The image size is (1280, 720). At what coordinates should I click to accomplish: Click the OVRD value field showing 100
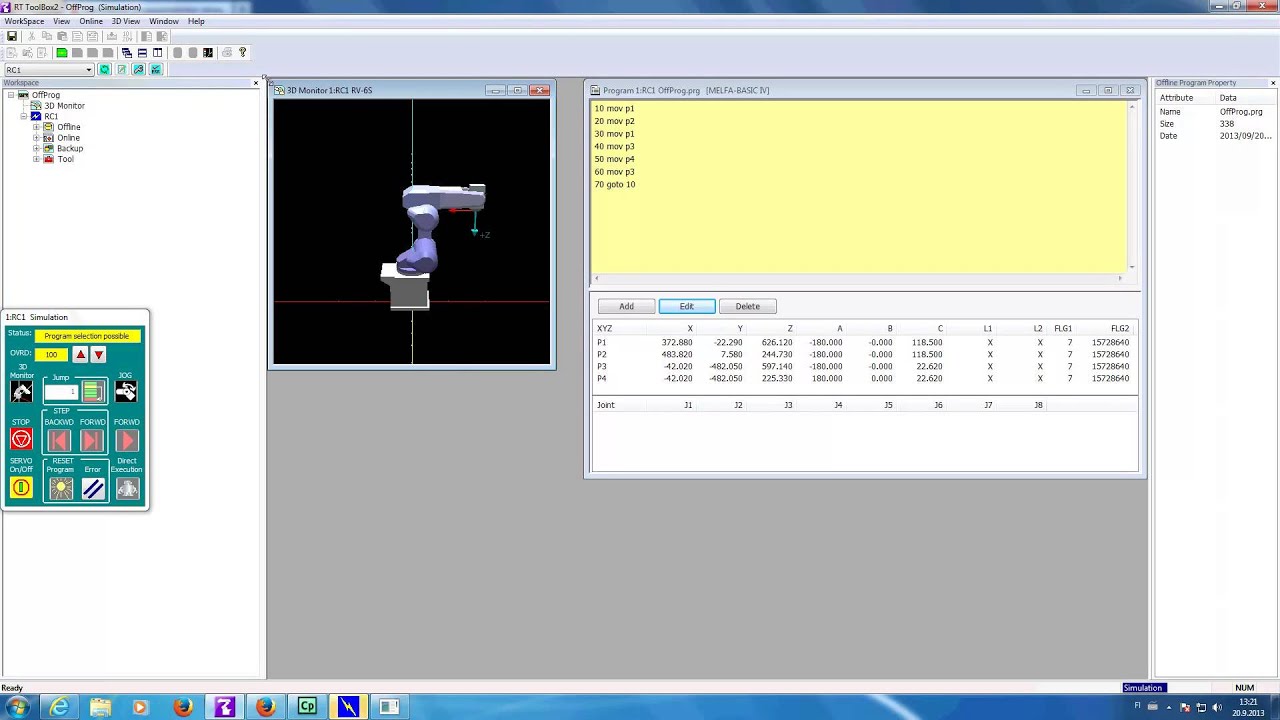click(52, 355)
